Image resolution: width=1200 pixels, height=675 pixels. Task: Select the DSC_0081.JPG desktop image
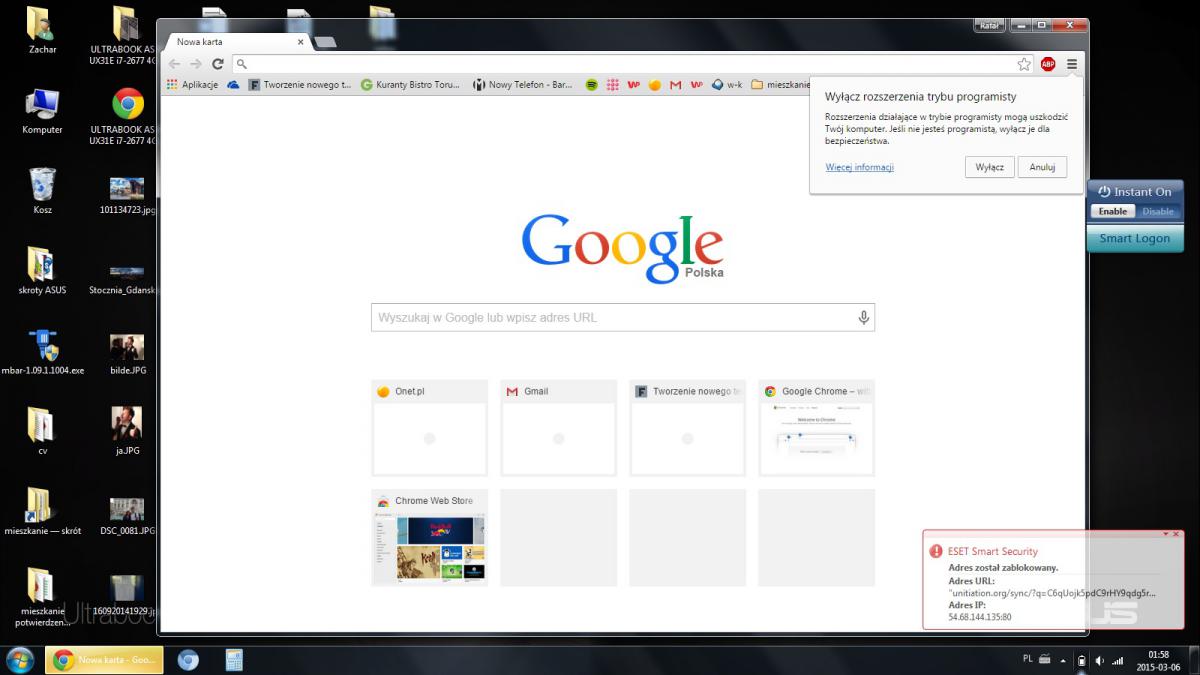128,515
